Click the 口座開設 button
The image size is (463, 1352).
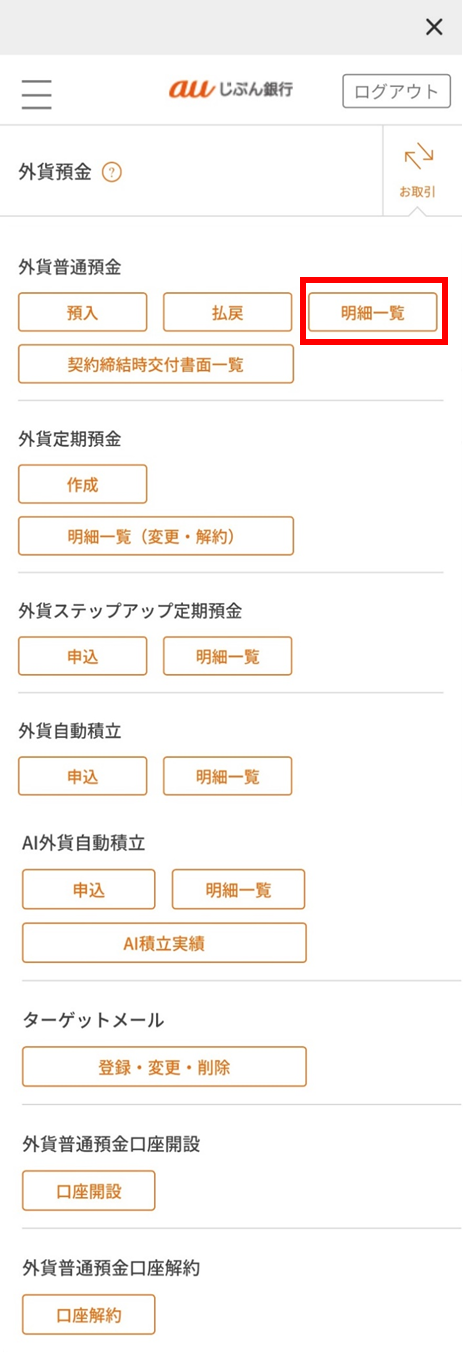[x=89, y=1191]
